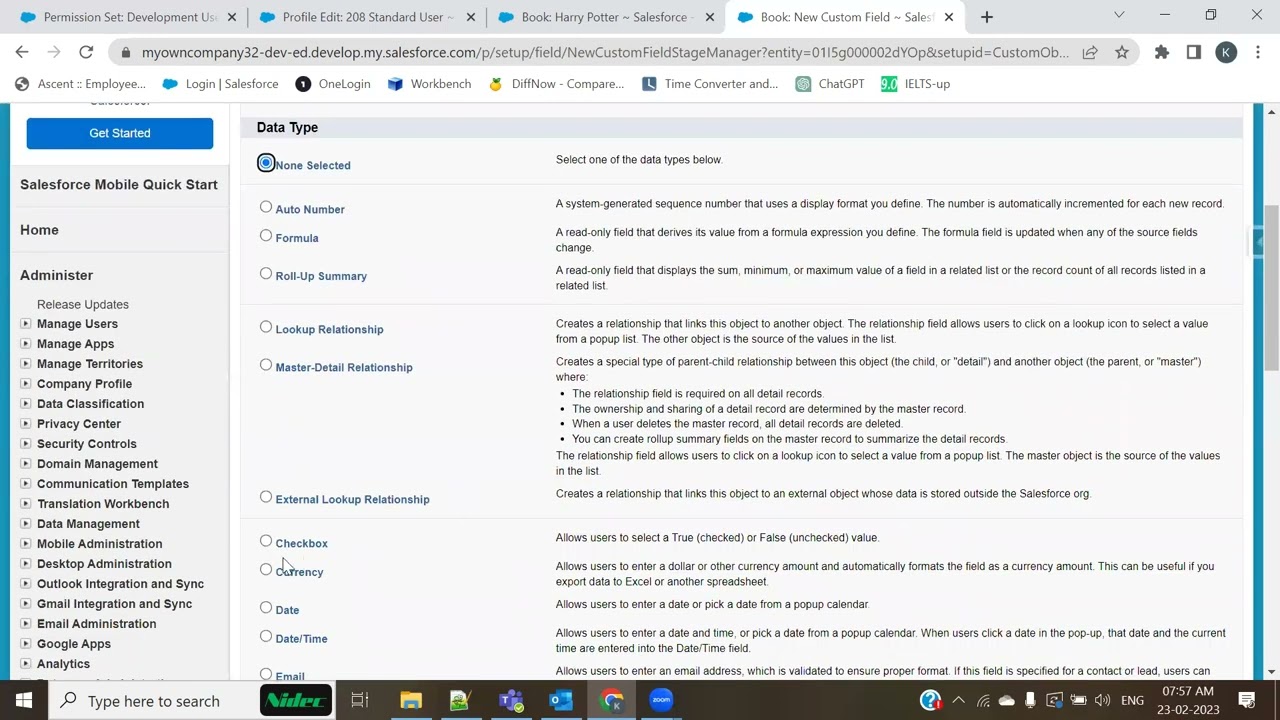Select Master-Detail Relationship radio button

pyautogui.click(x=266, y=365)
